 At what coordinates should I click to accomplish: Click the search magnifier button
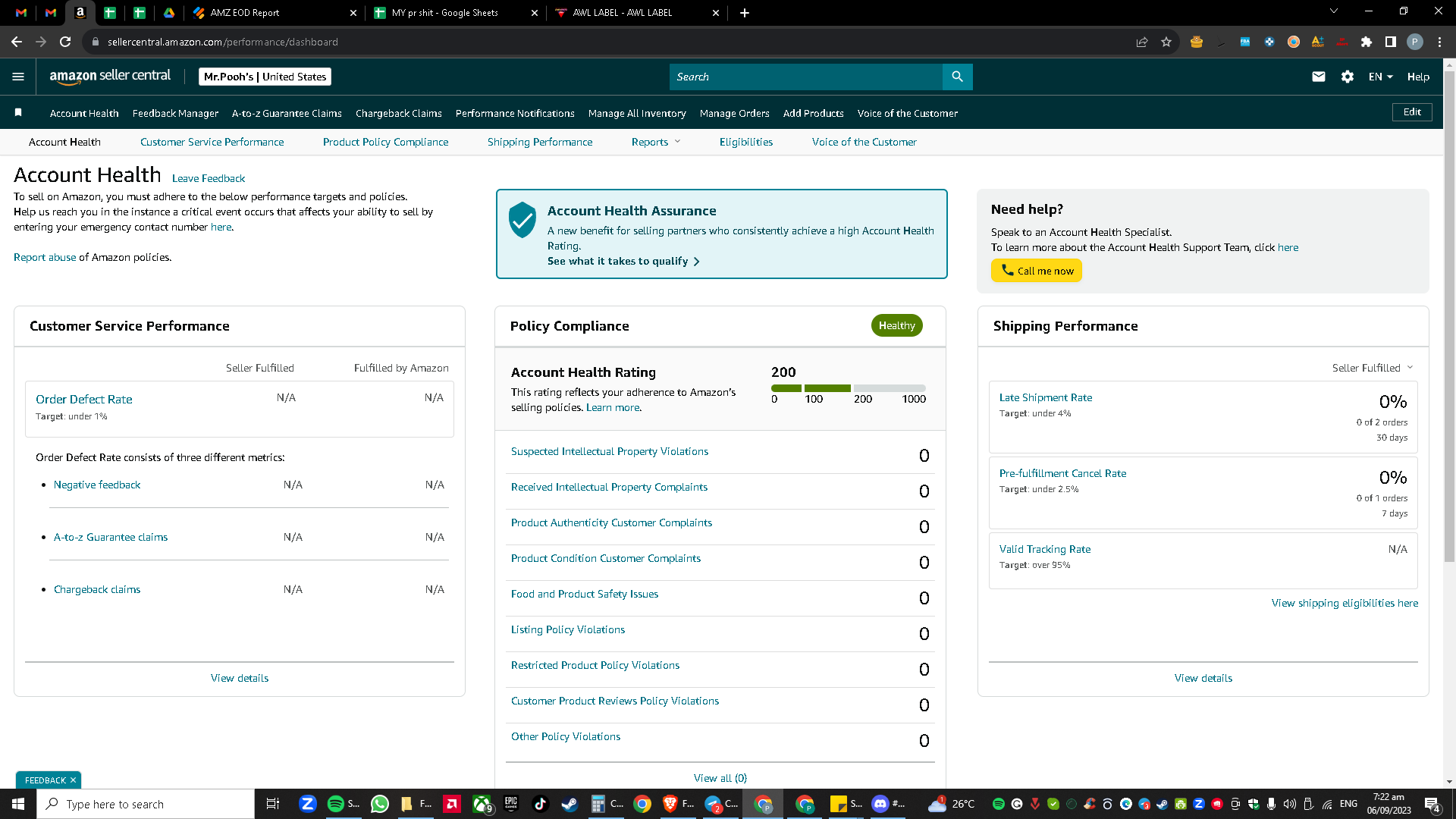(957, 77)
